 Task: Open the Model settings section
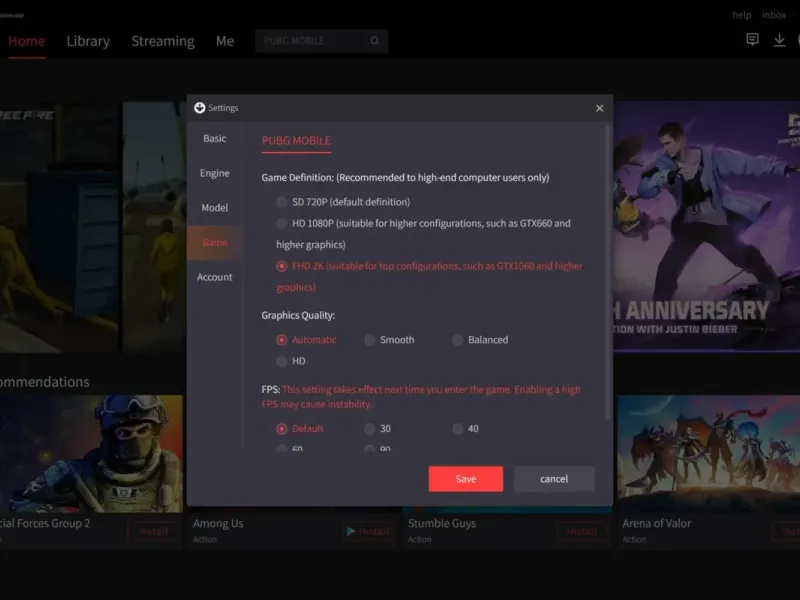point(215,208)
